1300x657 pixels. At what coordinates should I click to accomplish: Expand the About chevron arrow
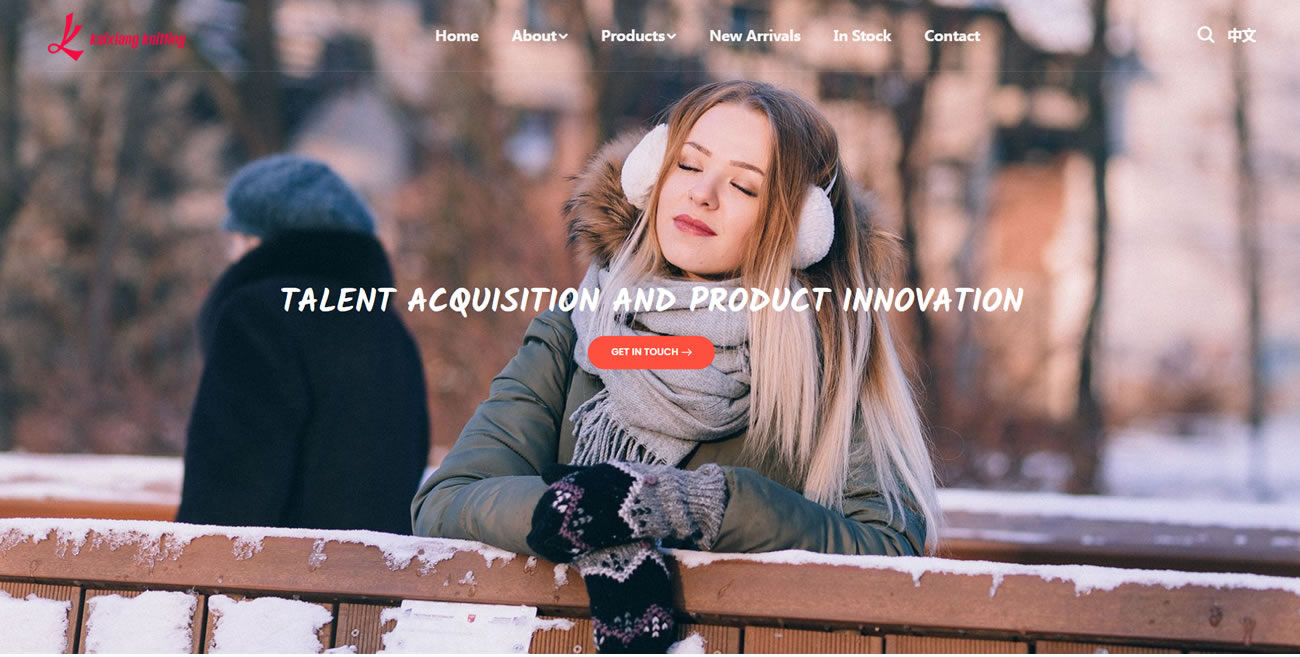(563, 37)
